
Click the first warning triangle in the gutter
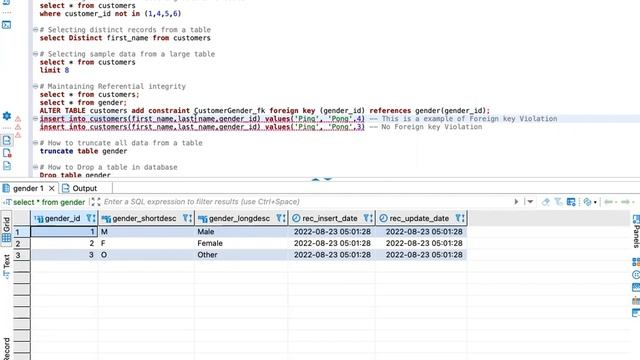point(18,119)
